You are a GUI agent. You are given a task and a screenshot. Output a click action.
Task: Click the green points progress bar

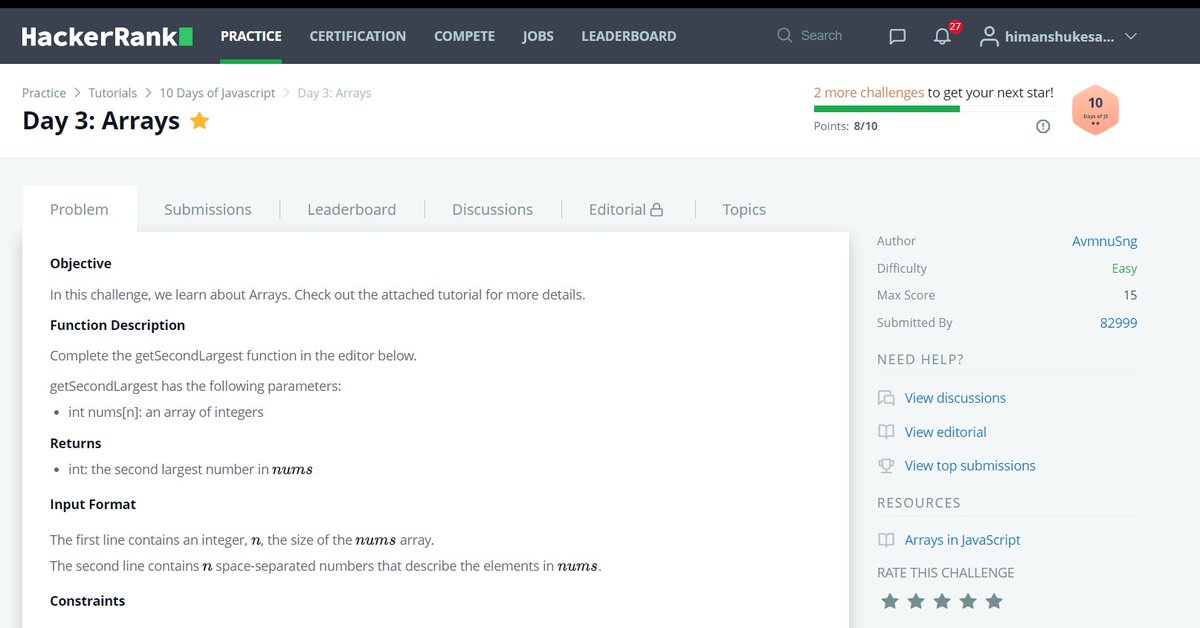(887, 108)
